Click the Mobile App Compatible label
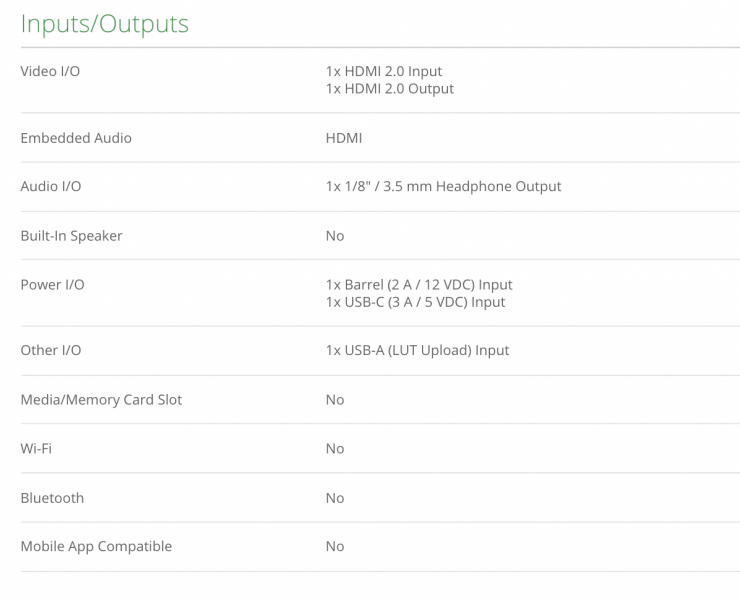 tap(96, 547)
